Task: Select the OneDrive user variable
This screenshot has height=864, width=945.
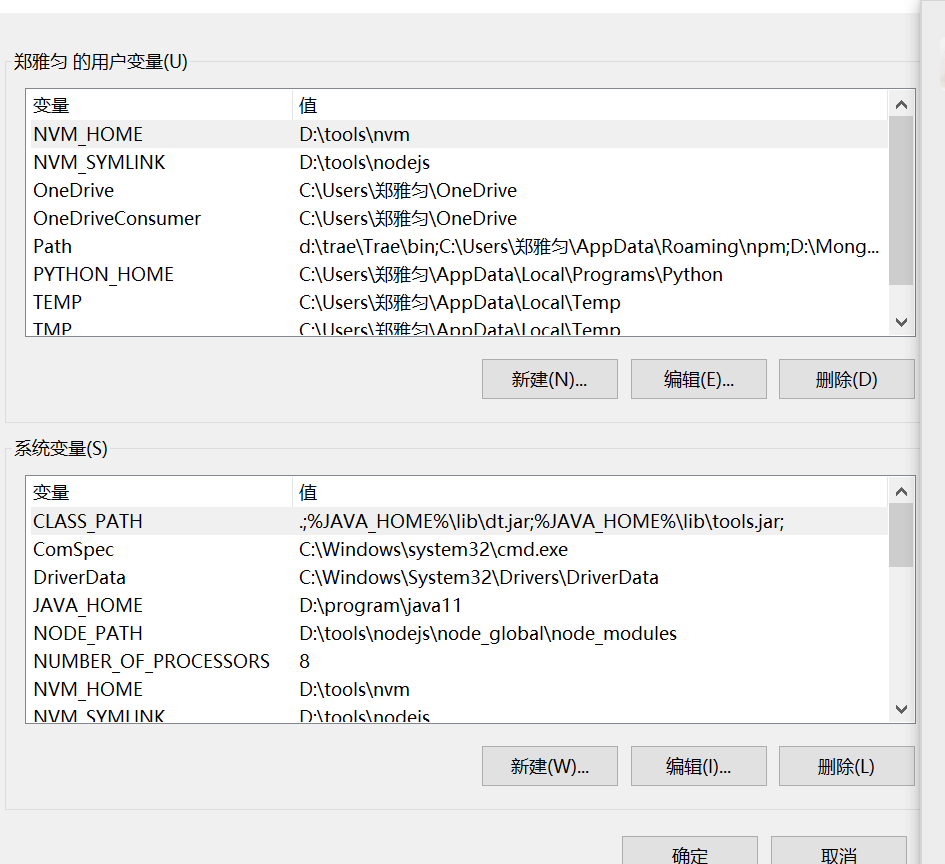Action: [x=150, y=190]
